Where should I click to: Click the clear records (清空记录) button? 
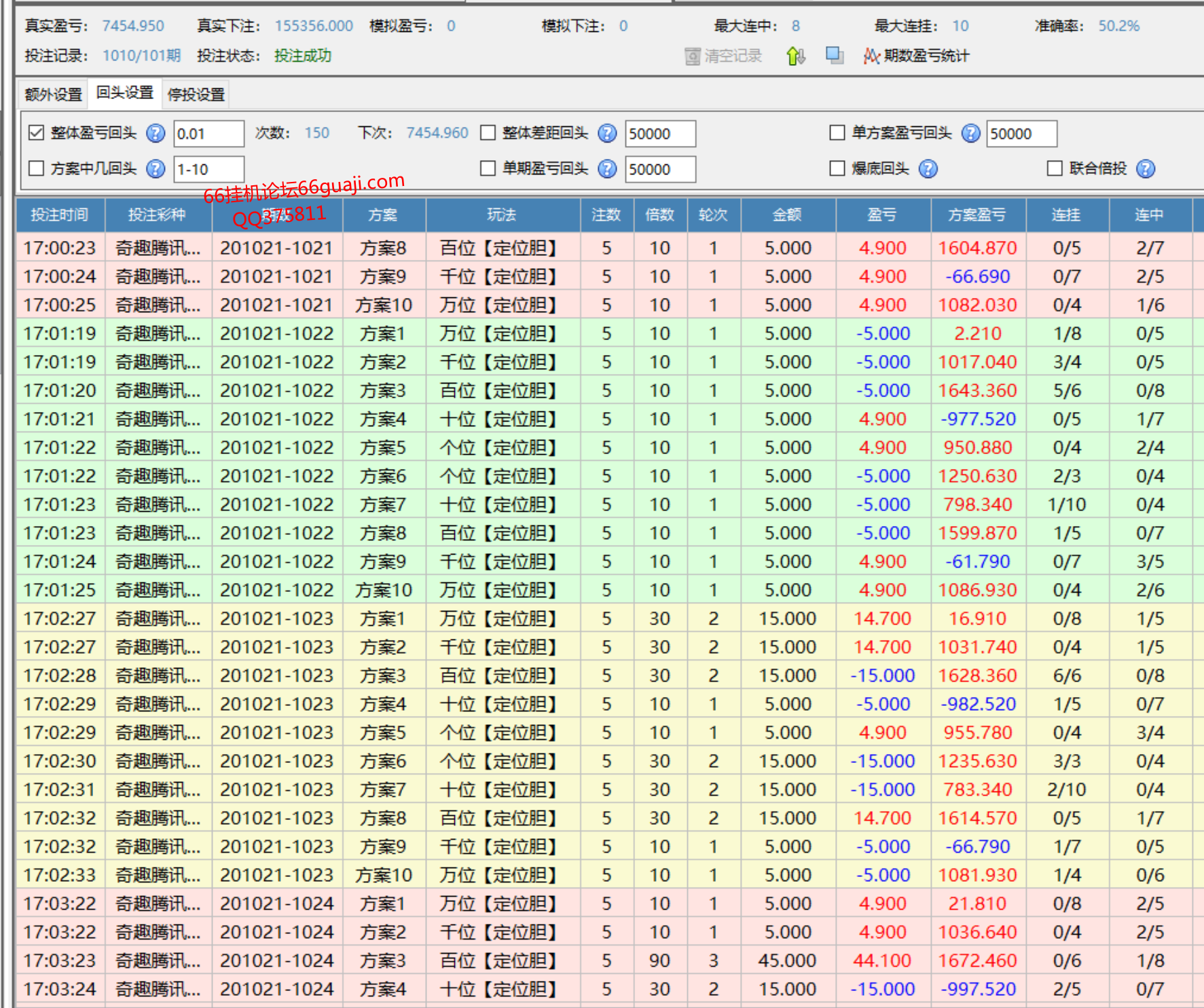point(723,56)
